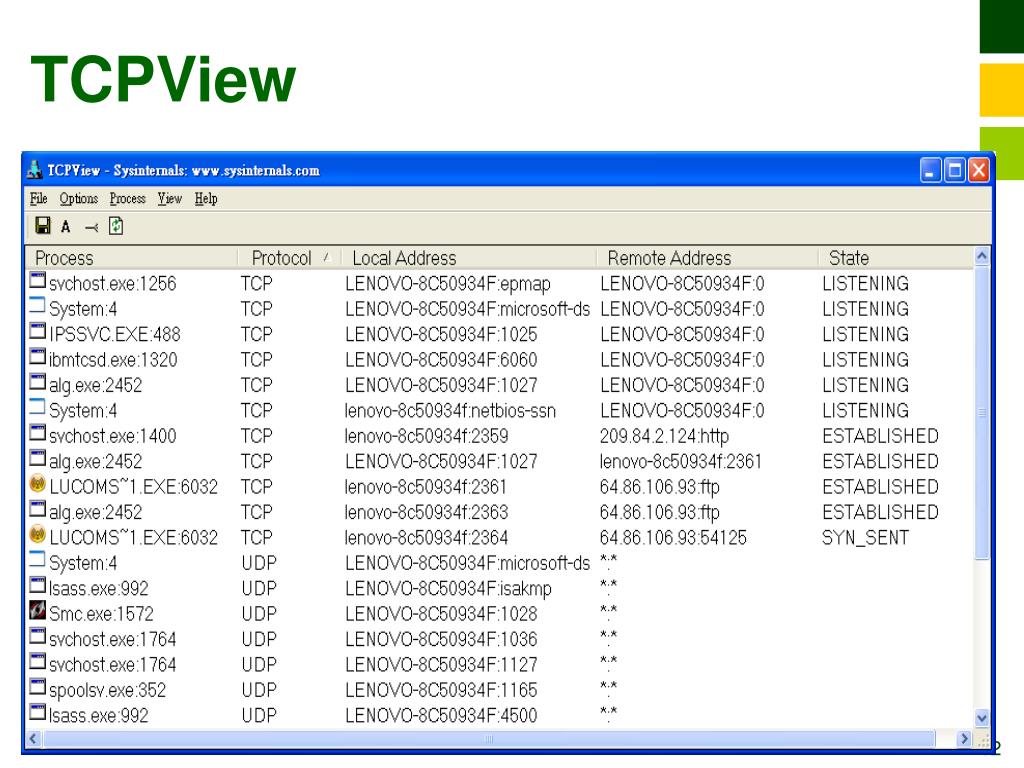Open the Process menu
Viewport: 1024px width, 768px height.
coord(127,199)
